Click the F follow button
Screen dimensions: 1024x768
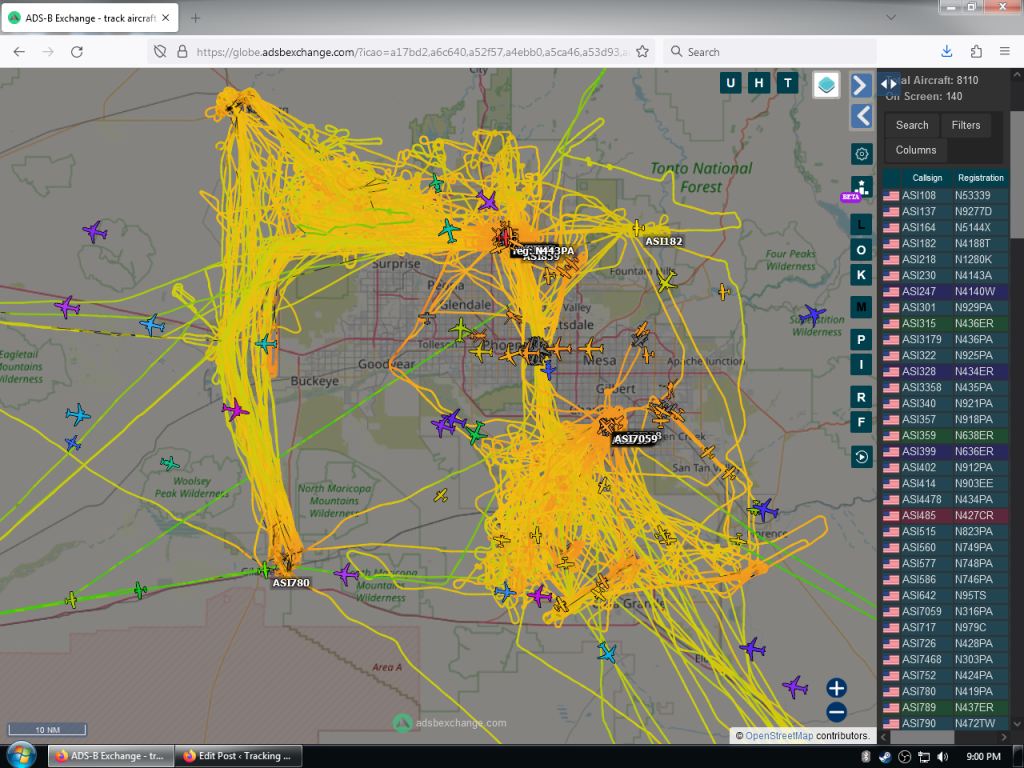[861, 422]
